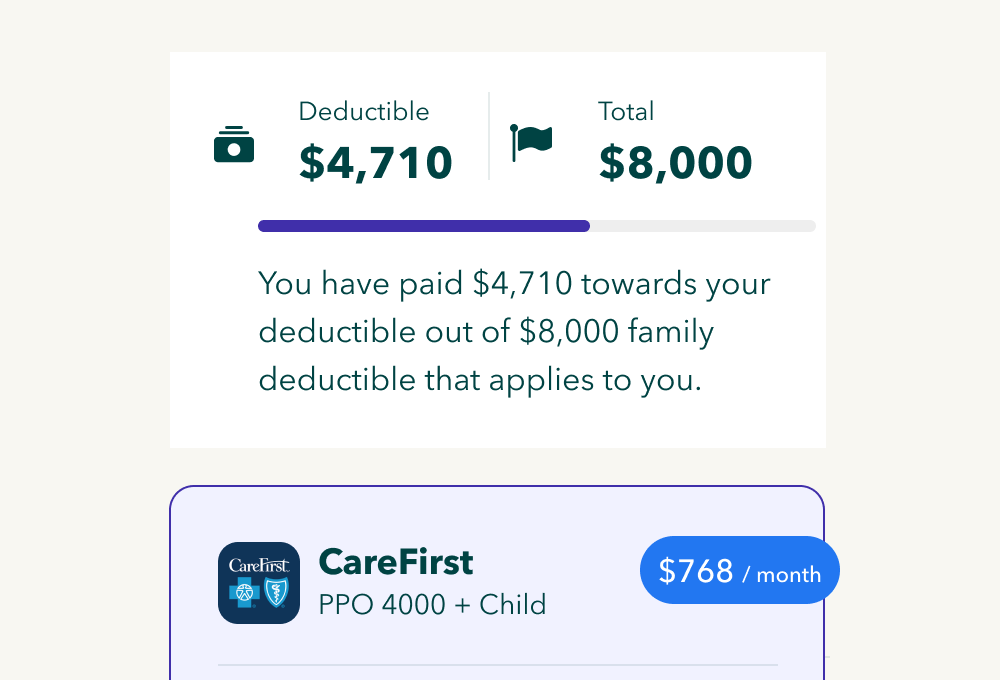Click the CareFirst wordmark inside the logo
Image resolution: width=1000 pixels, height=680 pixels.
click(259, 565)
